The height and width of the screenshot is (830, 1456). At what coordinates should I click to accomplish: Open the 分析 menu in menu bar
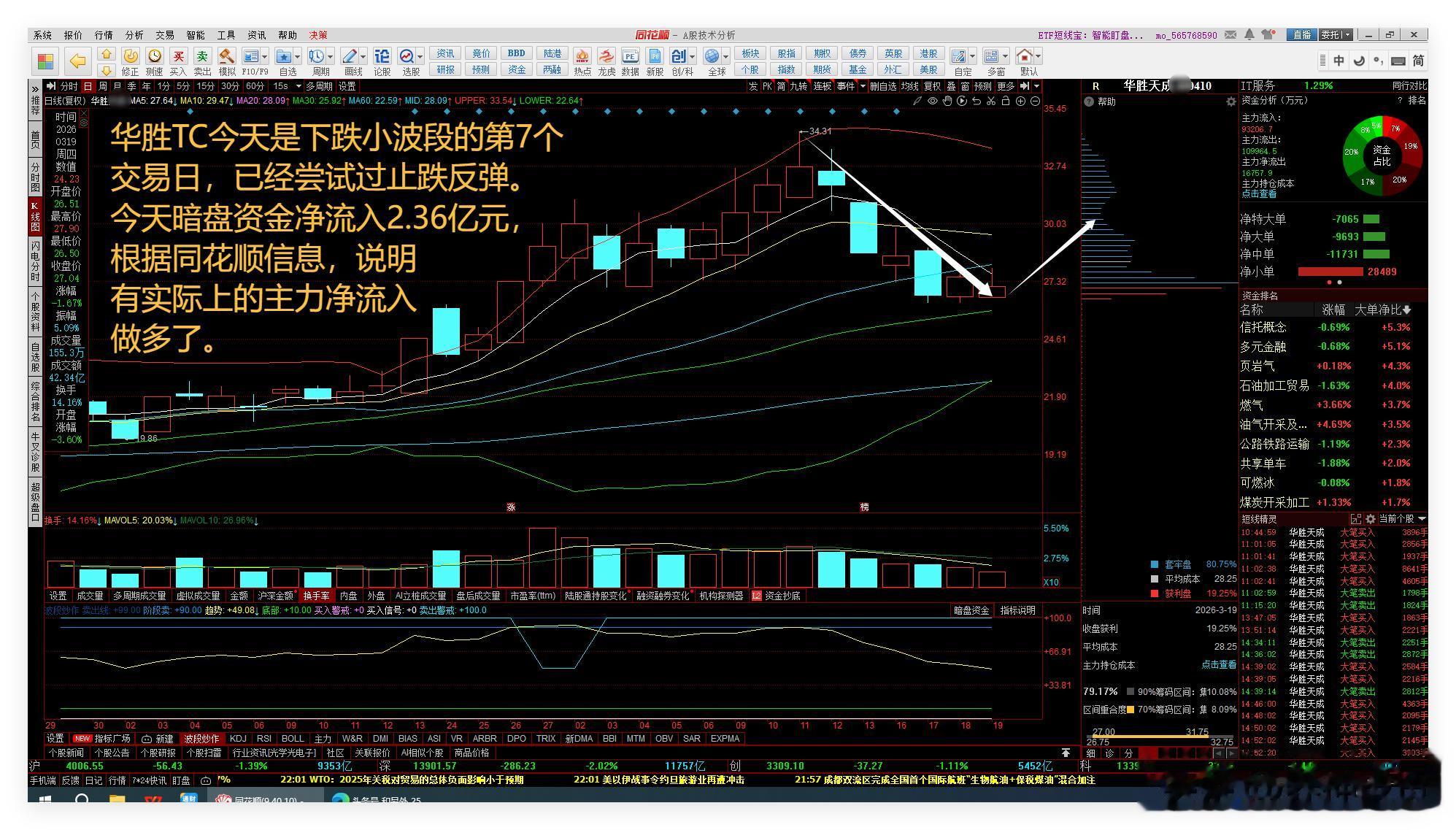(134, 35)
